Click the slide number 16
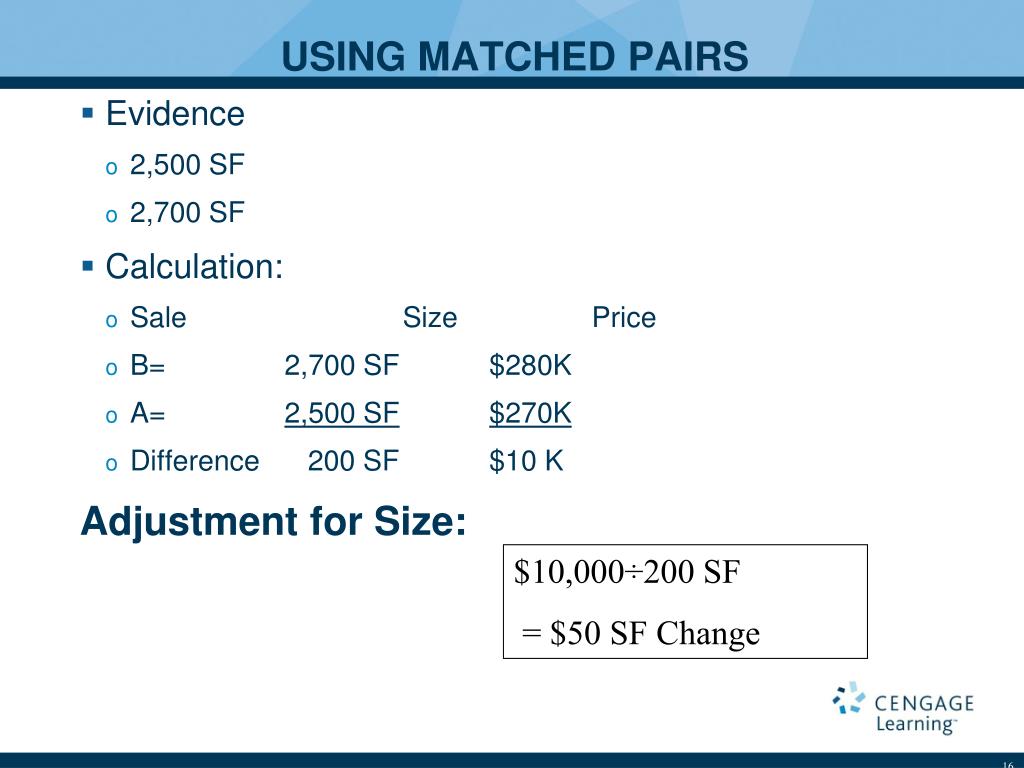Image resolution: width=1024 pixels, height=768 pixels. point(1008,764)
